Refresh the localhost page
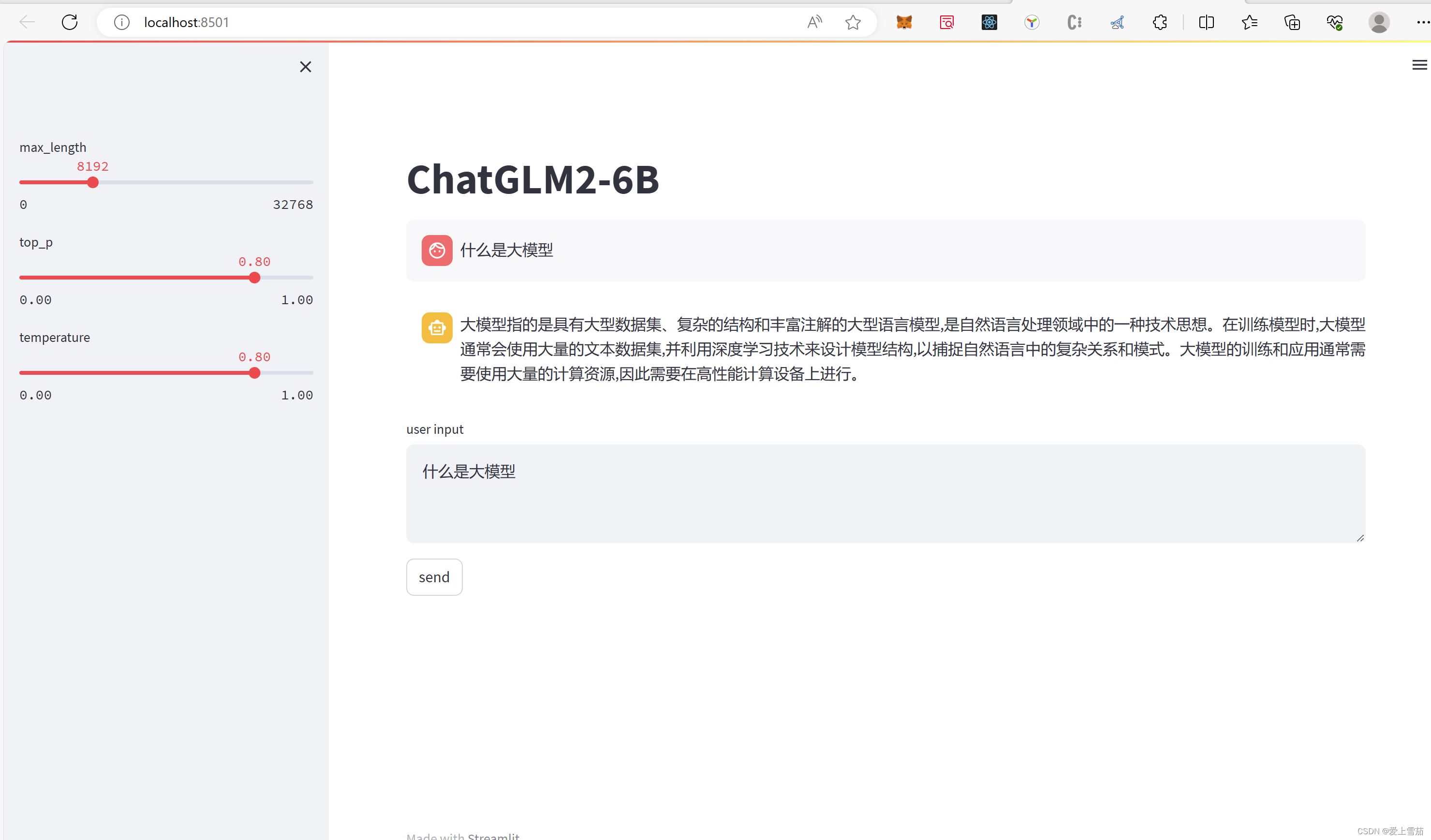 tap(69, 22)
